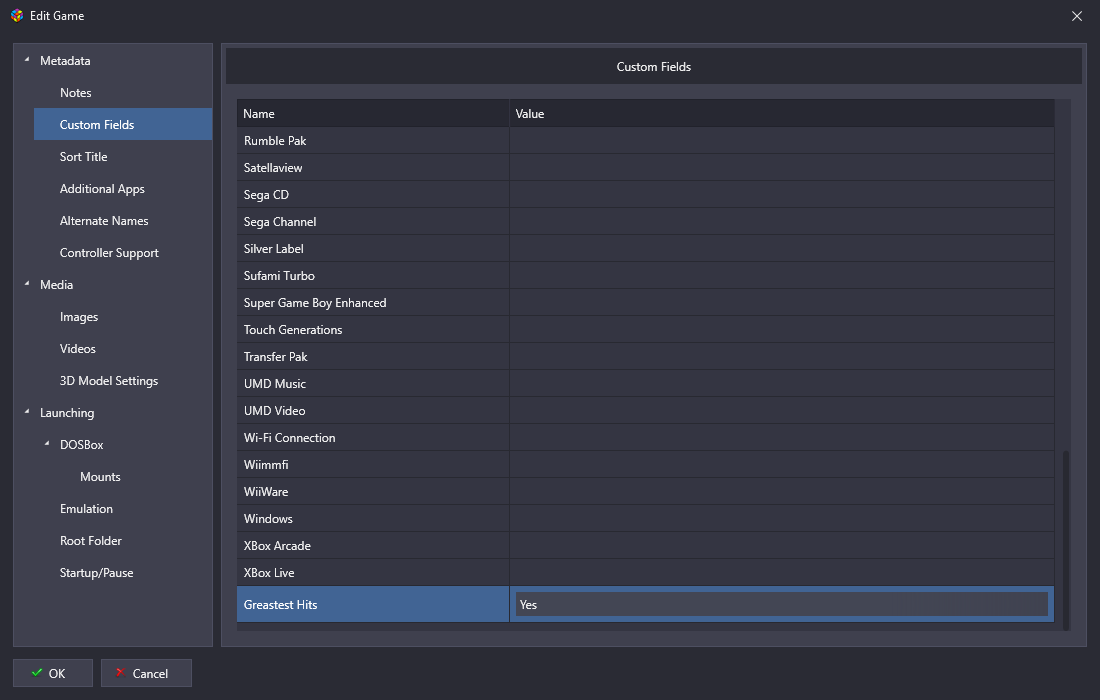Open the Sort Title page
The height and width of the screenshot is (700, 1100).
tap(83, 156)
